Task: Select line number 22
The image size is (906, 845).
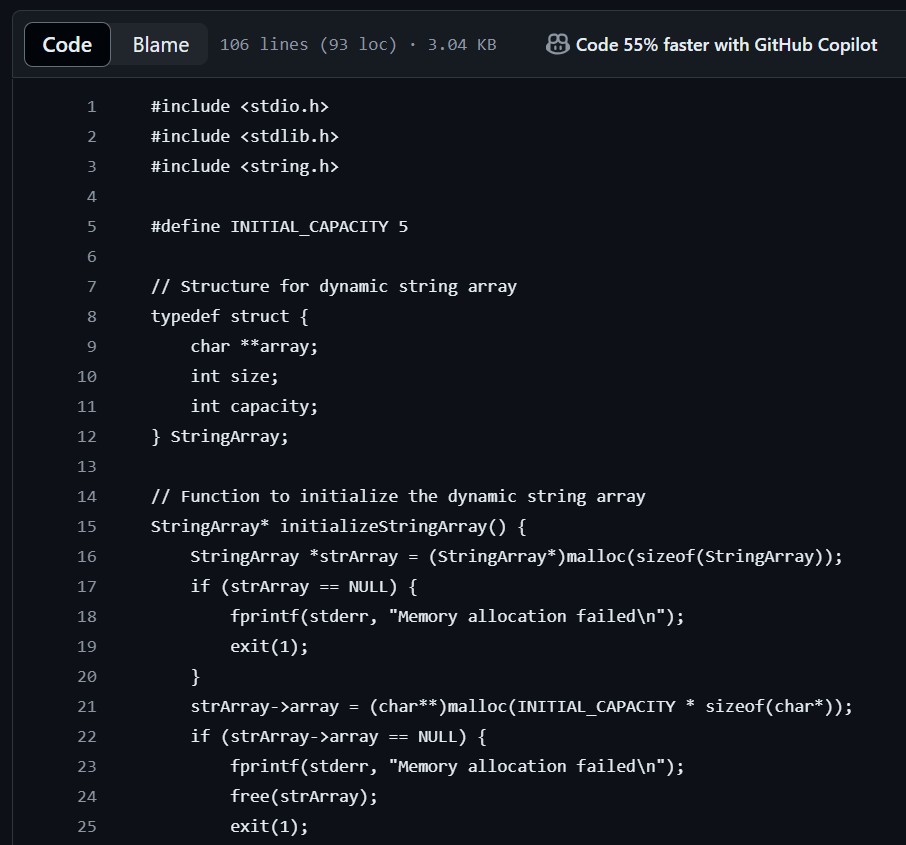Action: [87, 737]
